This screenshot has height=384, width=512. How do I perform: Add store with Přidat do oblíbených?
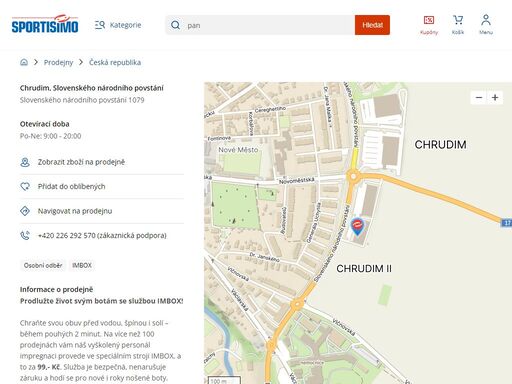71,186
